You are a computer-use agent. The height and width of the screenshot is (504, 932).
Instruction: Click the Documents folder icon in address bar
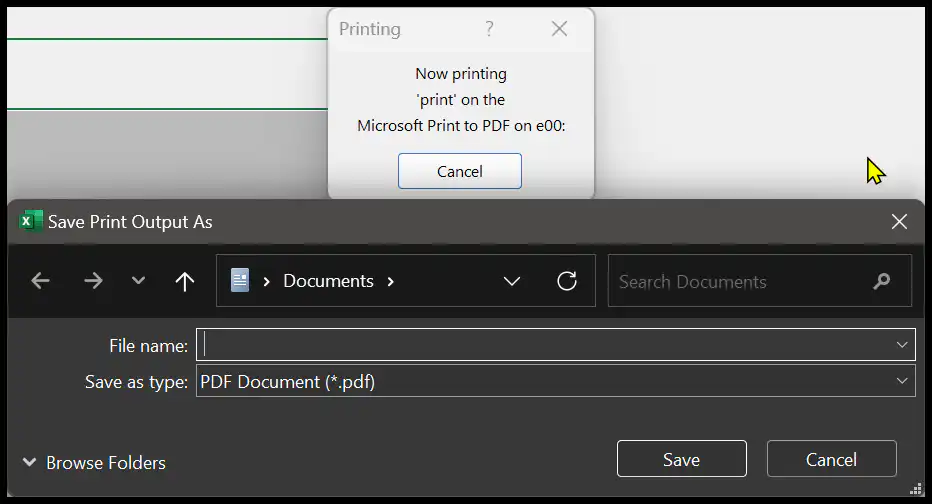tap(240, 281)
